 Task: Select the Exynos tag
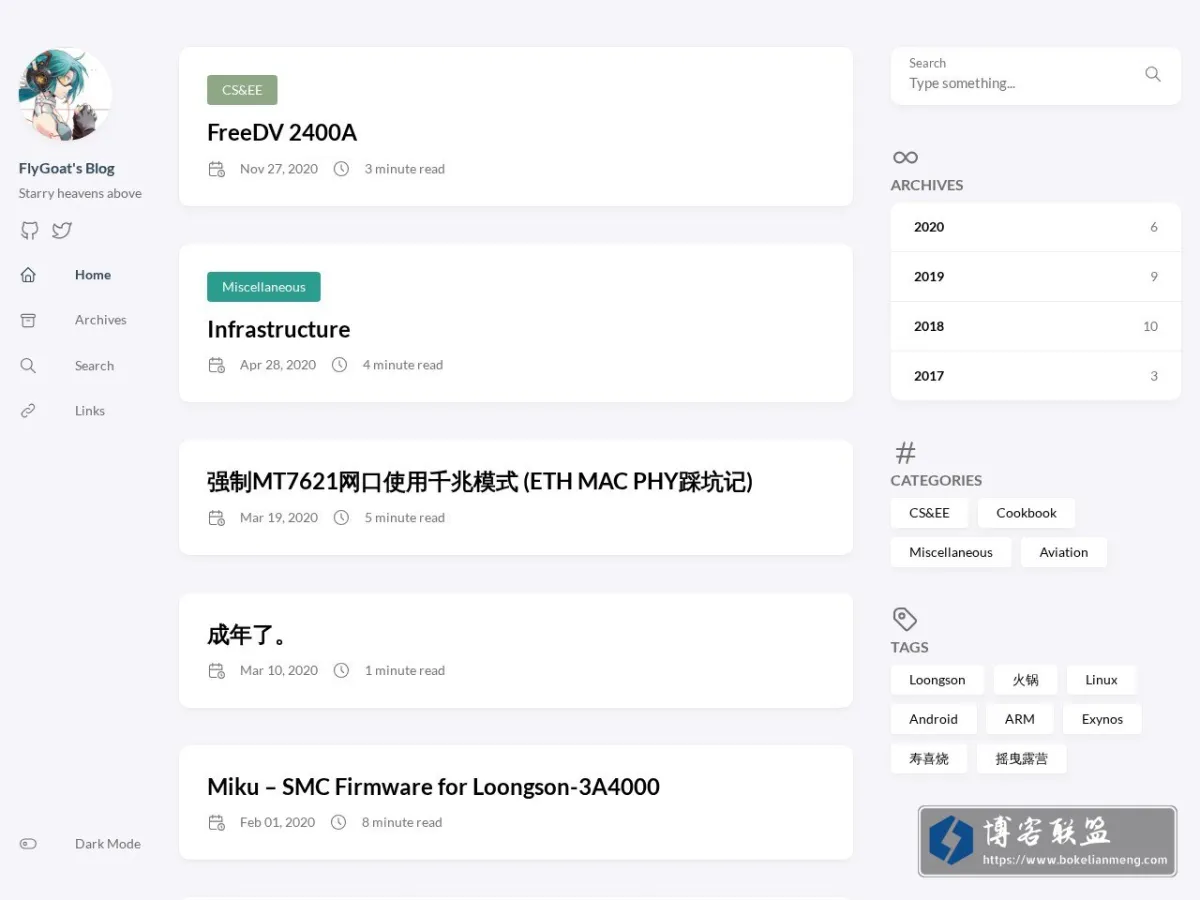[x=1102, y=719]
